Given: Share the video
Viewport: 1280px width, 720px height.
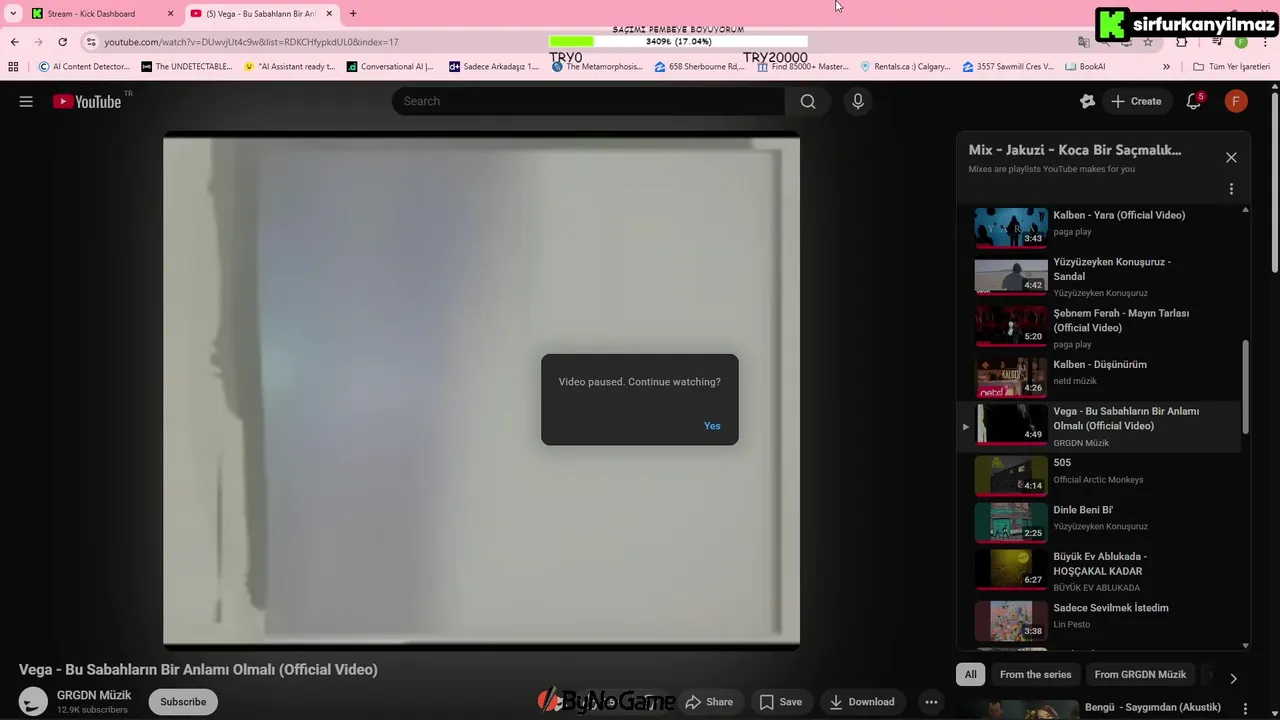Looking at the screenshot, I should [x=709, y=702].
